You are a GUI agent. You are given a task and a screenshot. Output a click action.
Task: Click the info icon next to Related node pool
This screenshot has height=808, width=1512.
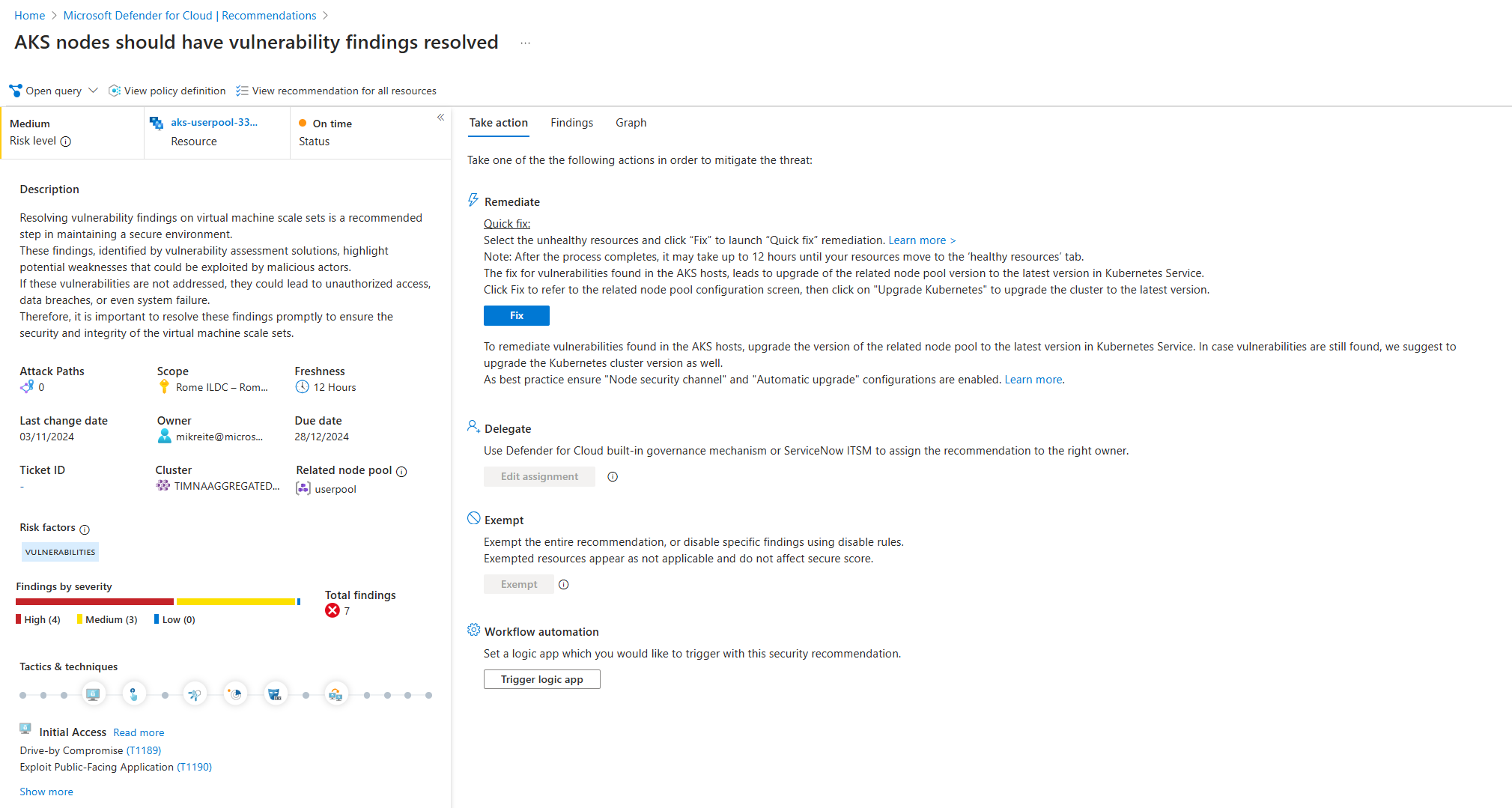click(401, 471)
